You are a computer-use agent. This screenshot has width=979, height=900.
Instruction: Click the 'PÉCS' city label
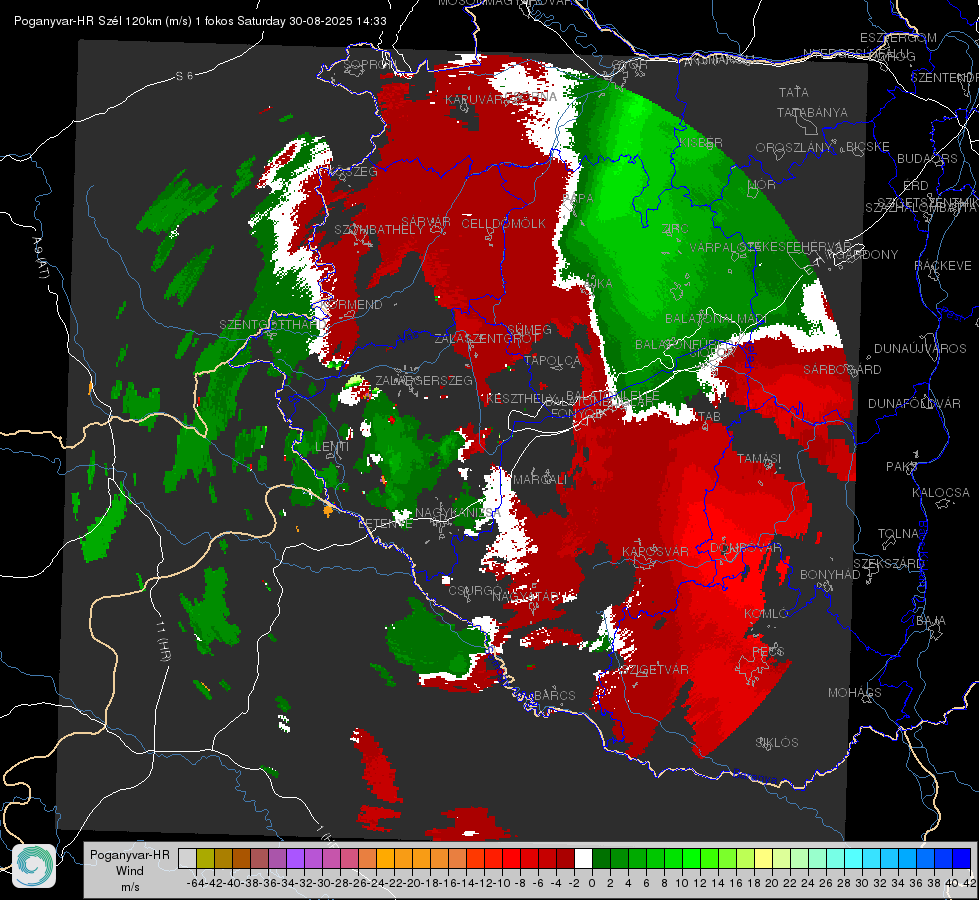(x=767, y=651)
